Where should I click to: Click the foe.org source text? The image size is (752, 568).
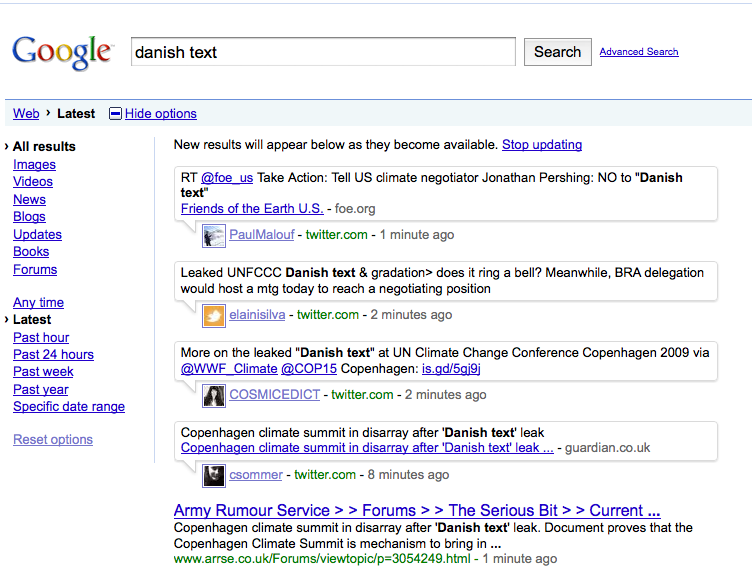pos(355,209)
